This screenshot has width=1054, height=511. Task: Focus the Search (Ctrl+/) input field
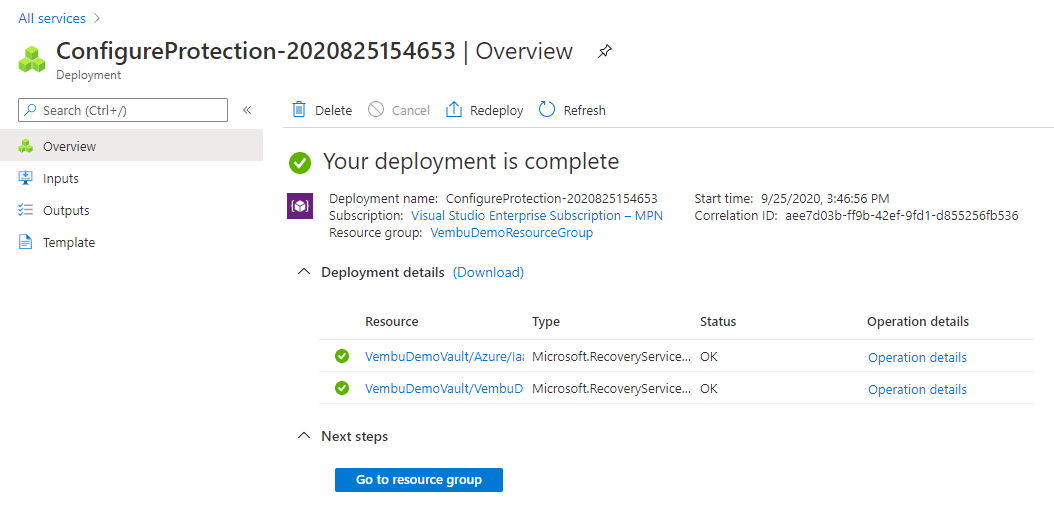point(123,110)
